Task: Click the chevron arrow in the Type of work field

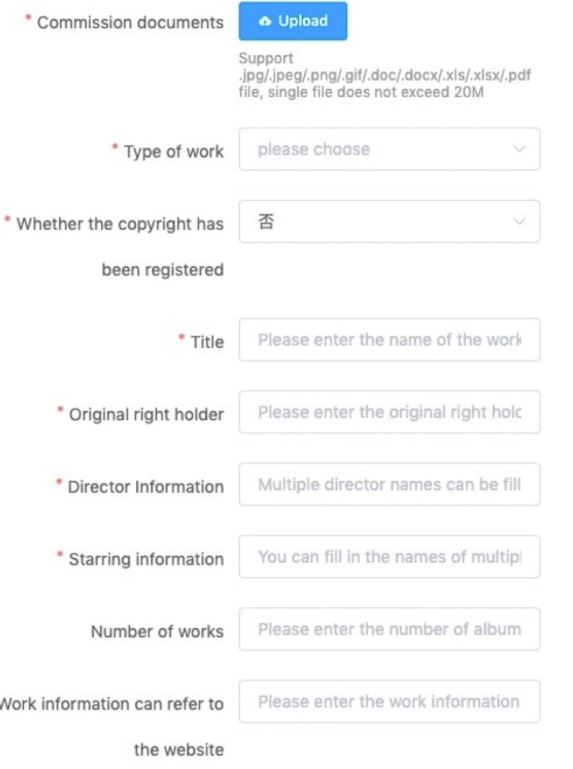Action: tap(519, 149)
